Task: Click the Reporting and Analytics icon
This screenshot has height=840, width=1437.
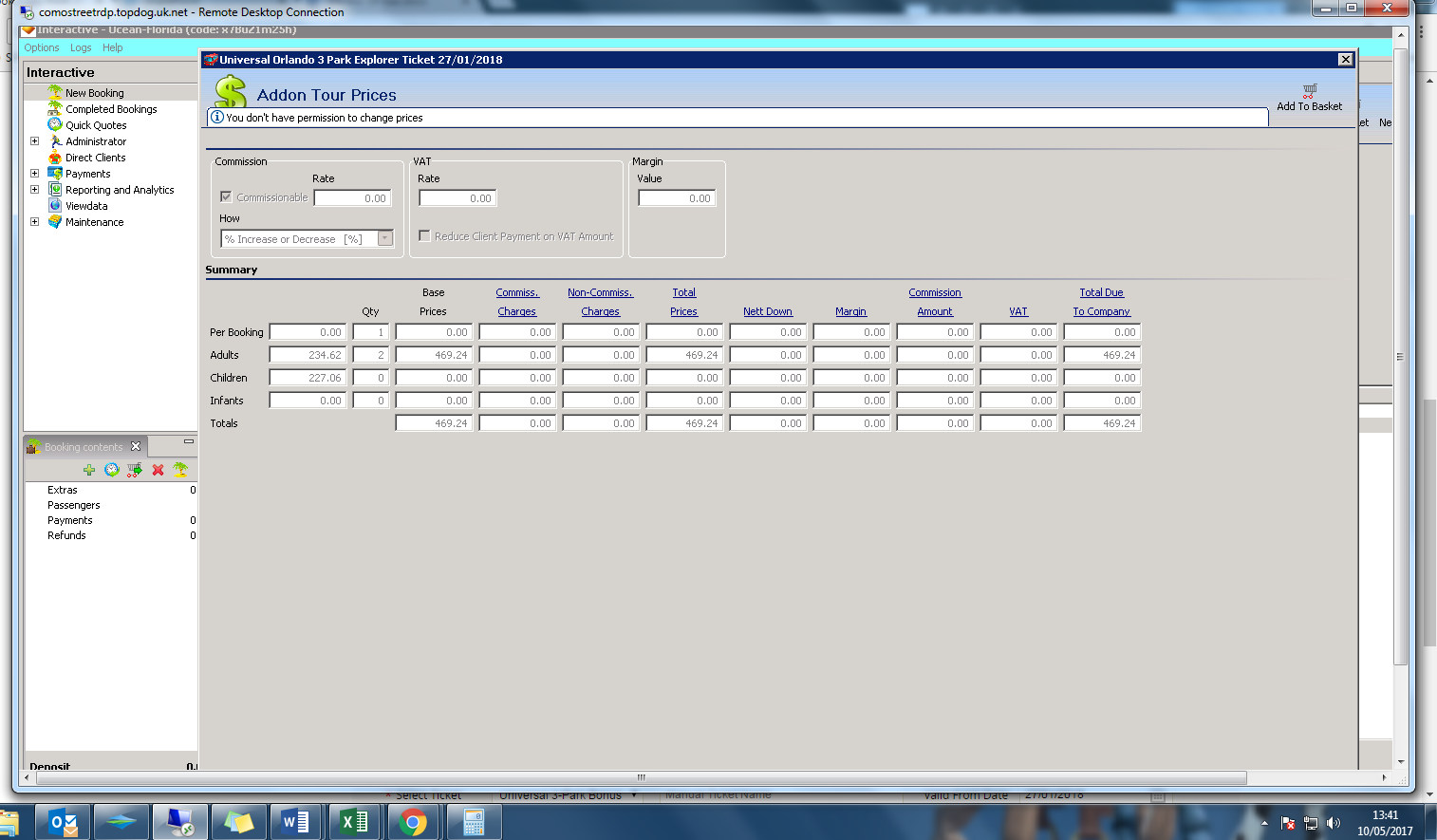Action: point(55,190)
